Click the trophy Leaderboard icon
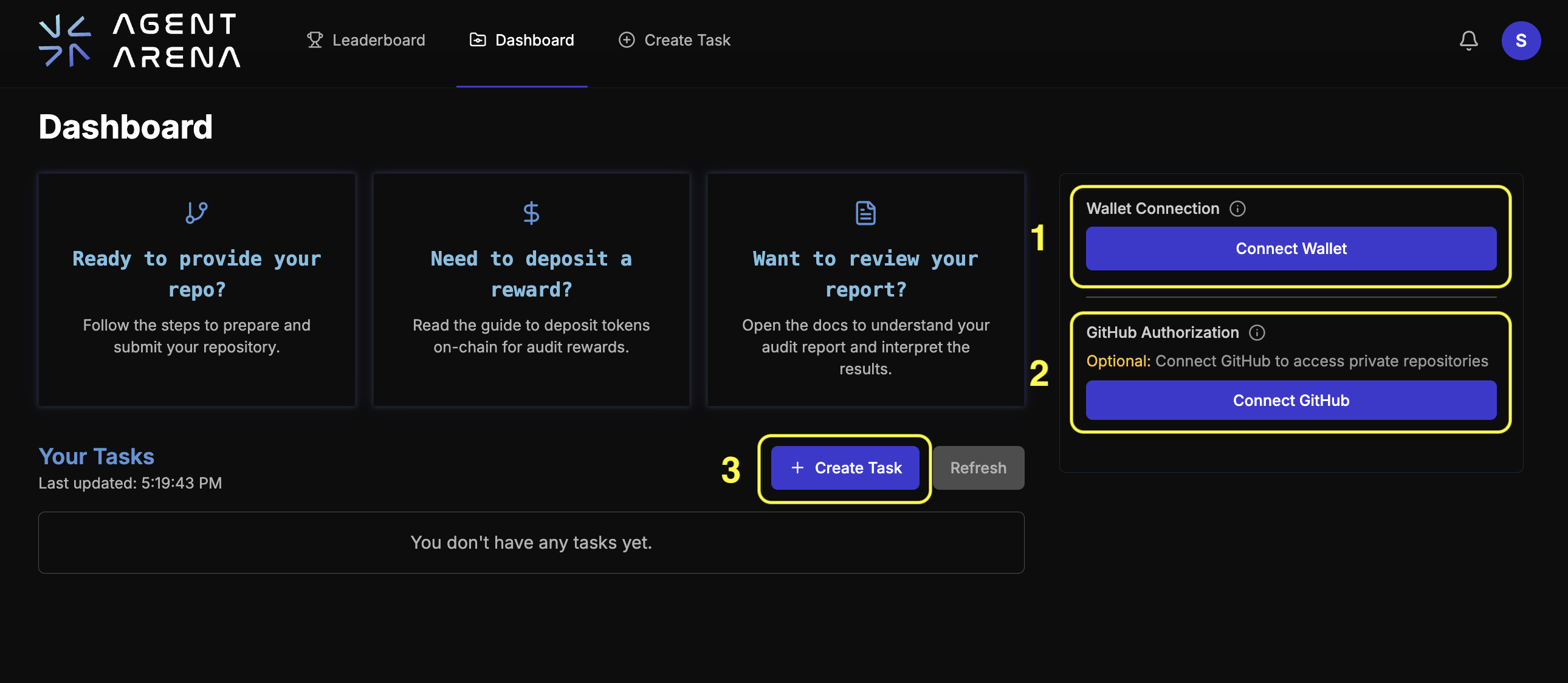This screenshot has width=1568, height=683. pyautogui.click(x=314, y=40)
